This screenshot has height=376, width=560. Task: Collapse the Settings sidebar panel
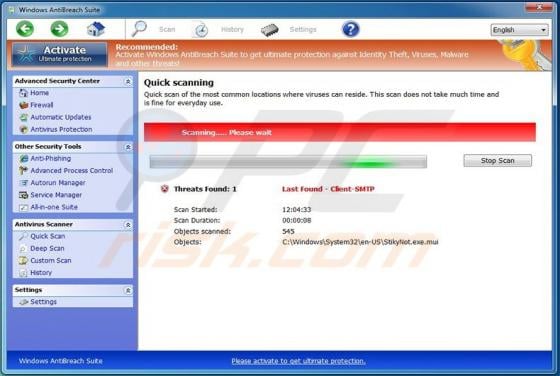[x=128, y=291]
